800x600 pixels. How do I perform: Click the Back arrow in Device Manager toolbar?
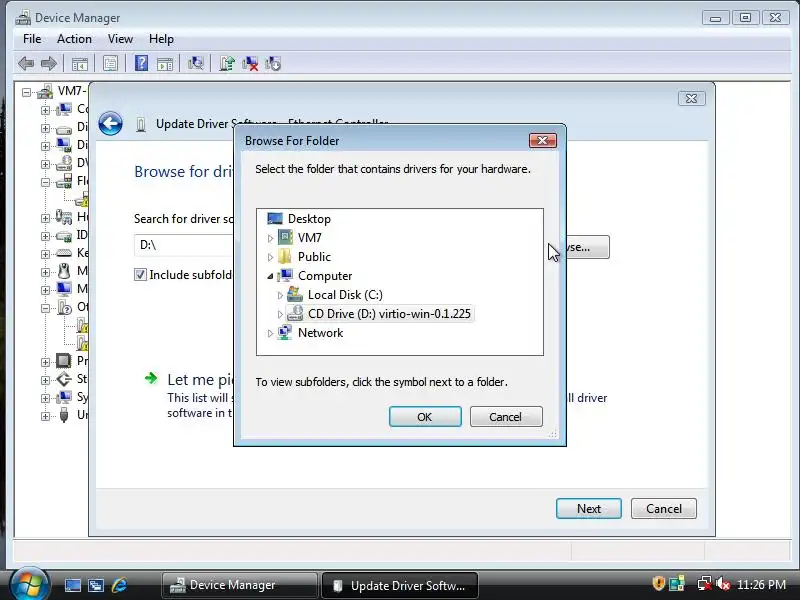pos(26,64)
